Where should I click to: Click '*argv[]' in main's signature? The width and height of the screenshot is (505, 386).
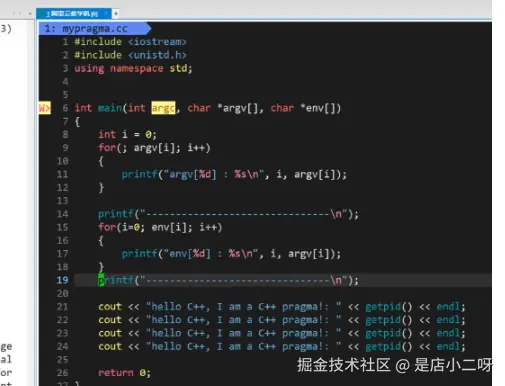pos(237,108)
